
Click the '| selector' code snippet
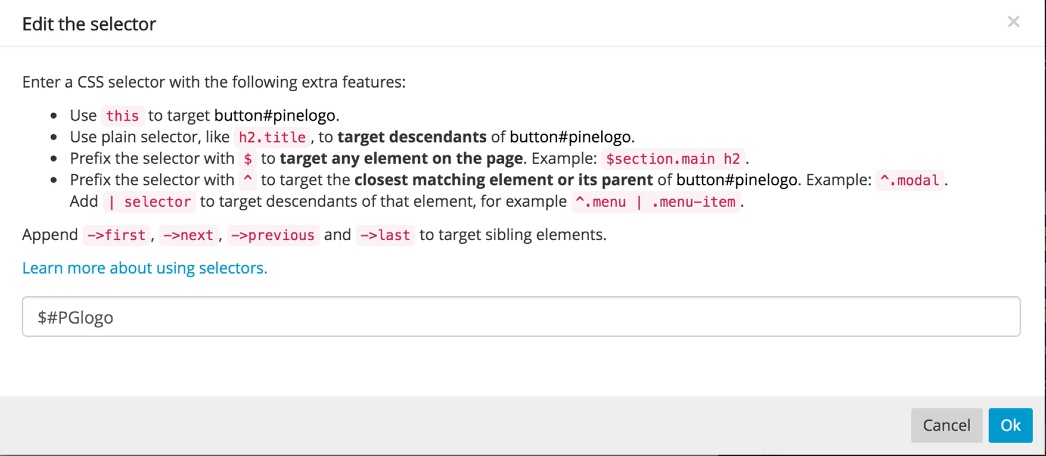149,201
